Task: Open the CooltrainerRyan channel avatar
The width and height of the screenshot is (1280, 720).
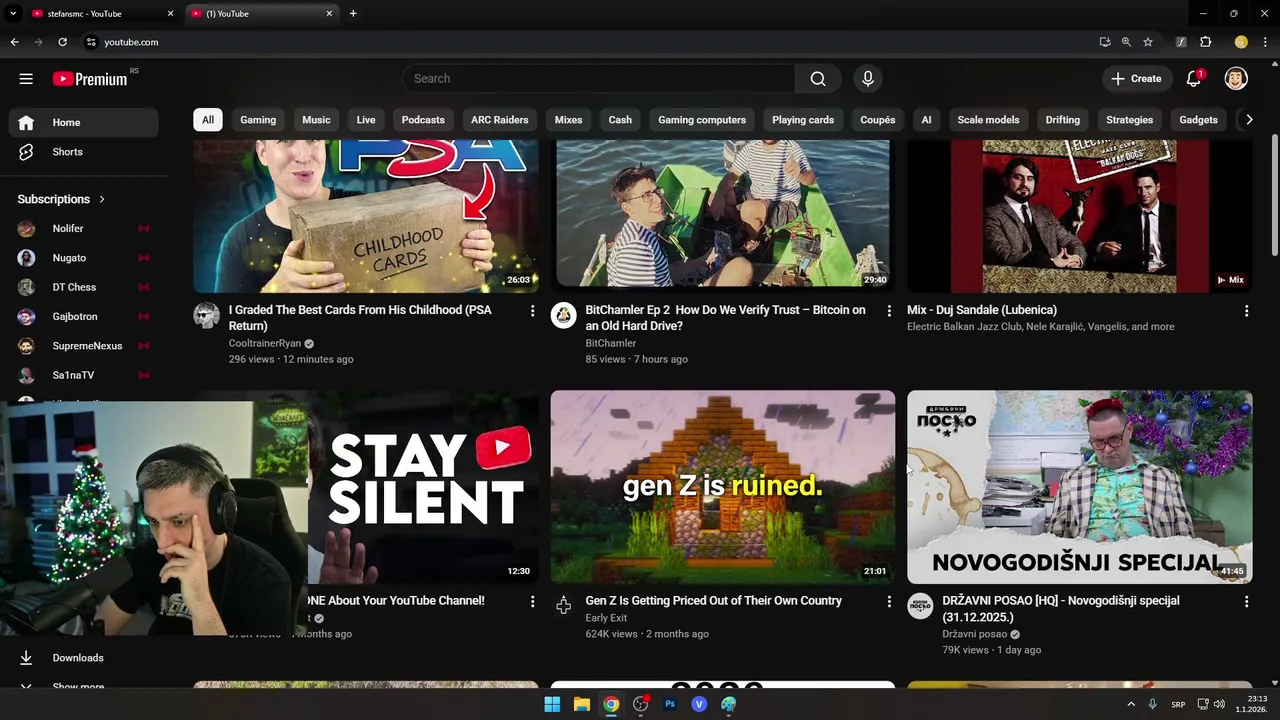Action: (207, 315)
